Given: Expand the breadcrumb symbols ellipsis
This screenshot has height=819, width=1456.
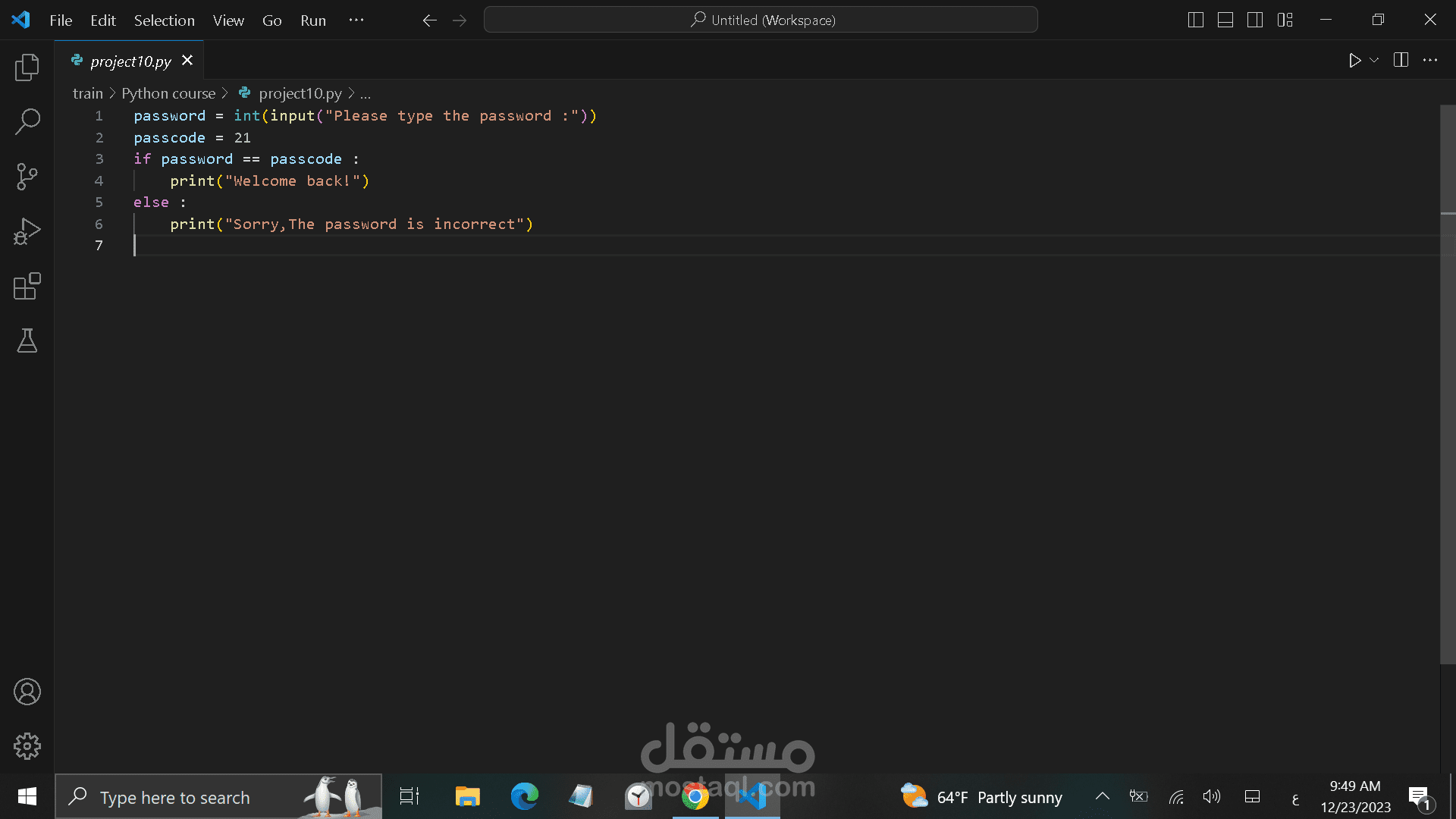Looking at the screenshot, I should 366,93.
